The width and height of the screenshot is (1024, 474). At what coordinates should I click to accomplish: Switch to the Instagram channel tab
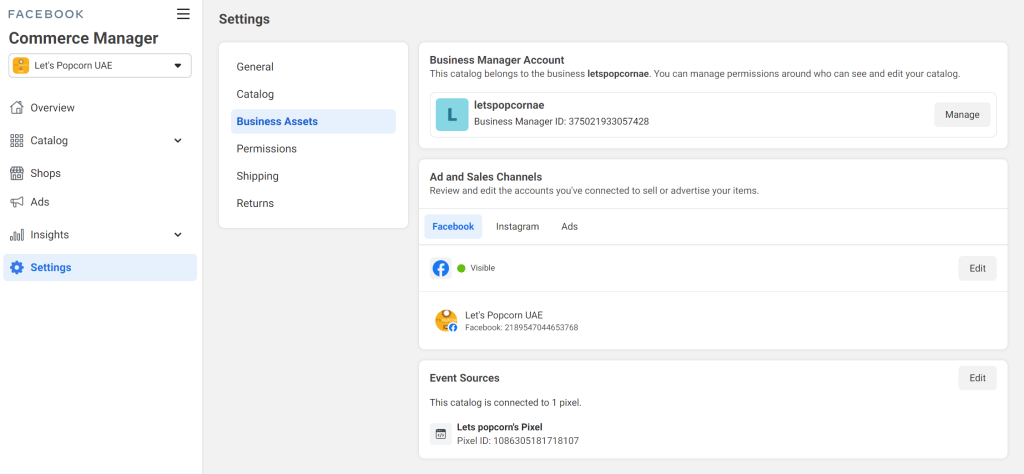[x=517, y=227]
